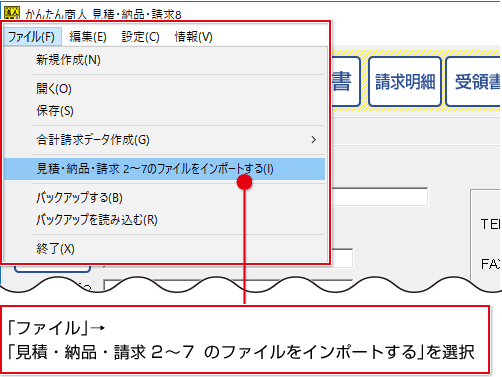This screenshot has height=377, width=502.
Task: Choose 見積・納品・請求 2~7のファイルをインポートする(I)
Action: (165, 169)
